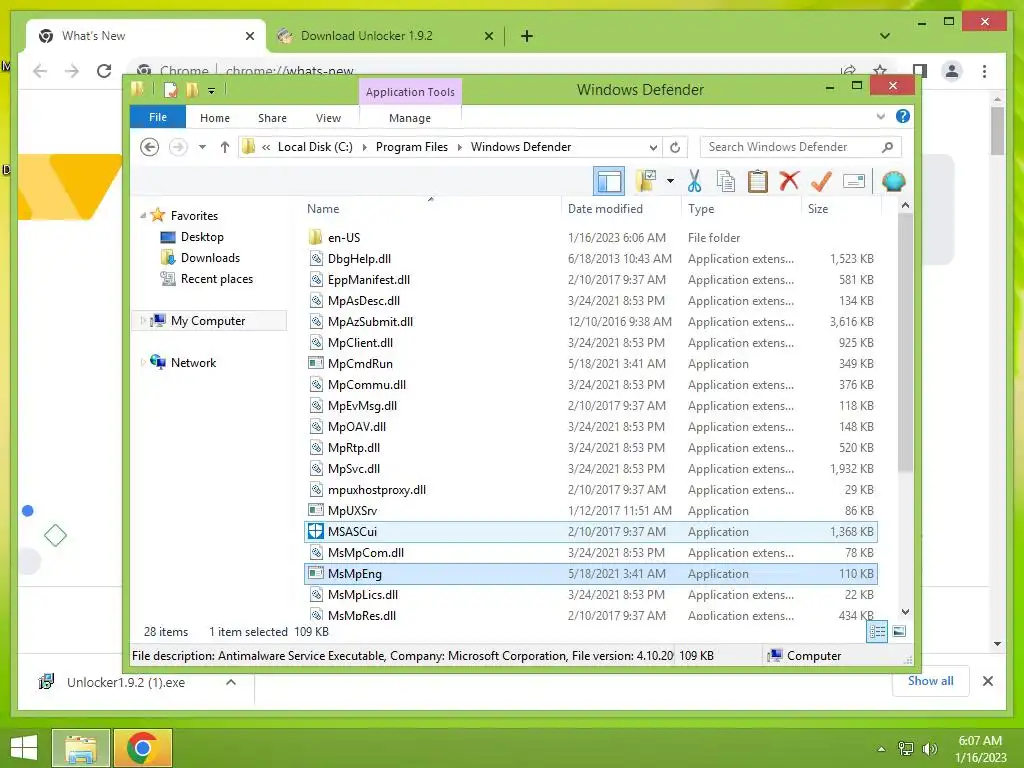Refresh the Windows Defender folder view

coord(675,147)
